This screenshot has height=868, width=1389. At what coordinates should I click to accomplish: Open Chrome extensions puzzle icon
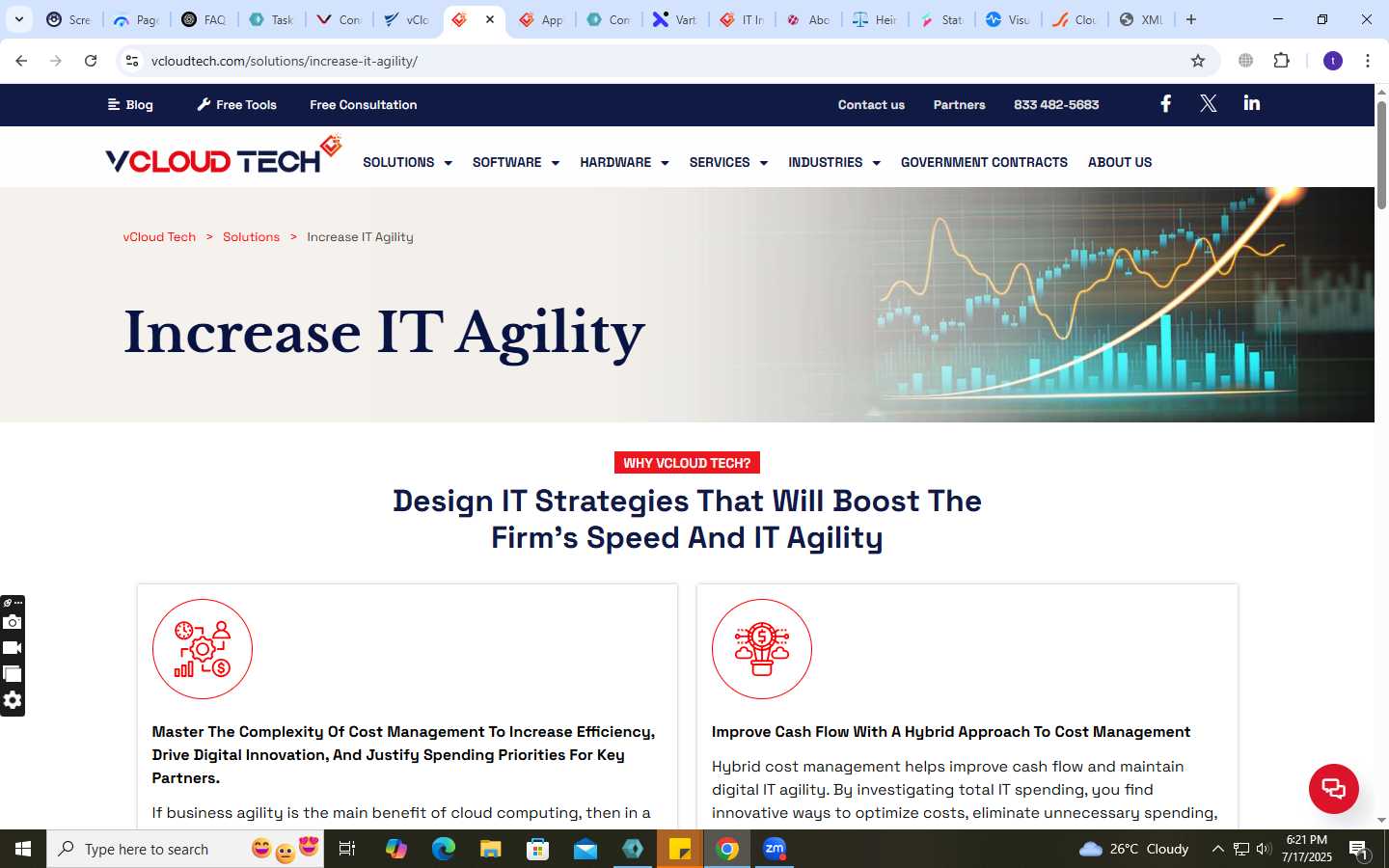tap(1281, 61)
